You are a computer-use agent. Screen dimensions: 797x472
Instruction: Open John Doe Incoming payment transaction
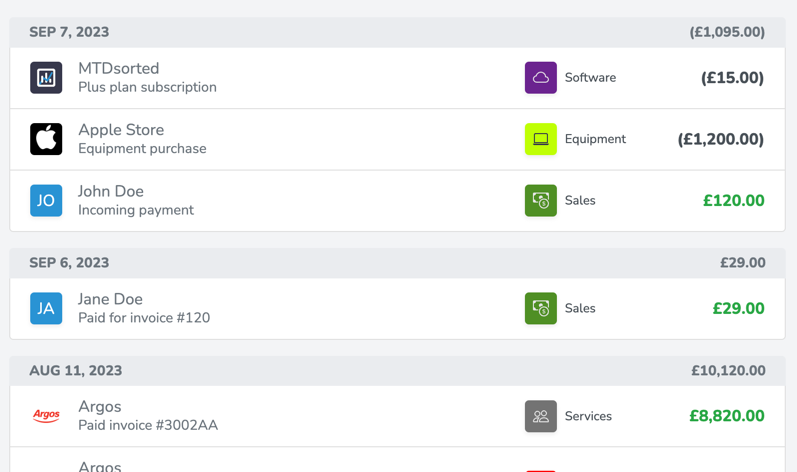pos(397,201)
